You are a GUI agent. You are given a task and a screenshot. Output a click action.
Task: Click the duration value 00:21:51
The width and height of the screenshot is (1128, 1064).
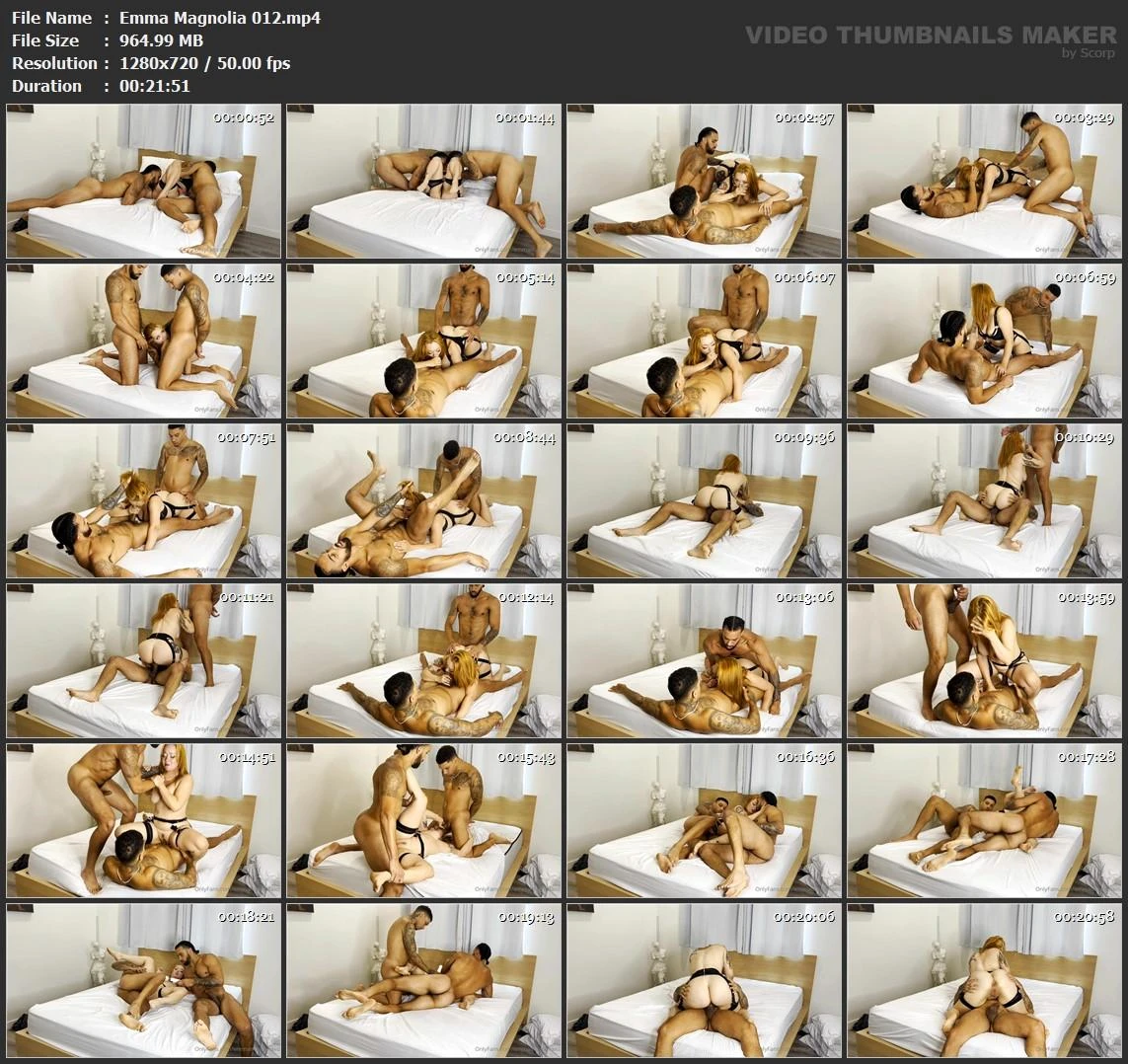pos(154,86)
